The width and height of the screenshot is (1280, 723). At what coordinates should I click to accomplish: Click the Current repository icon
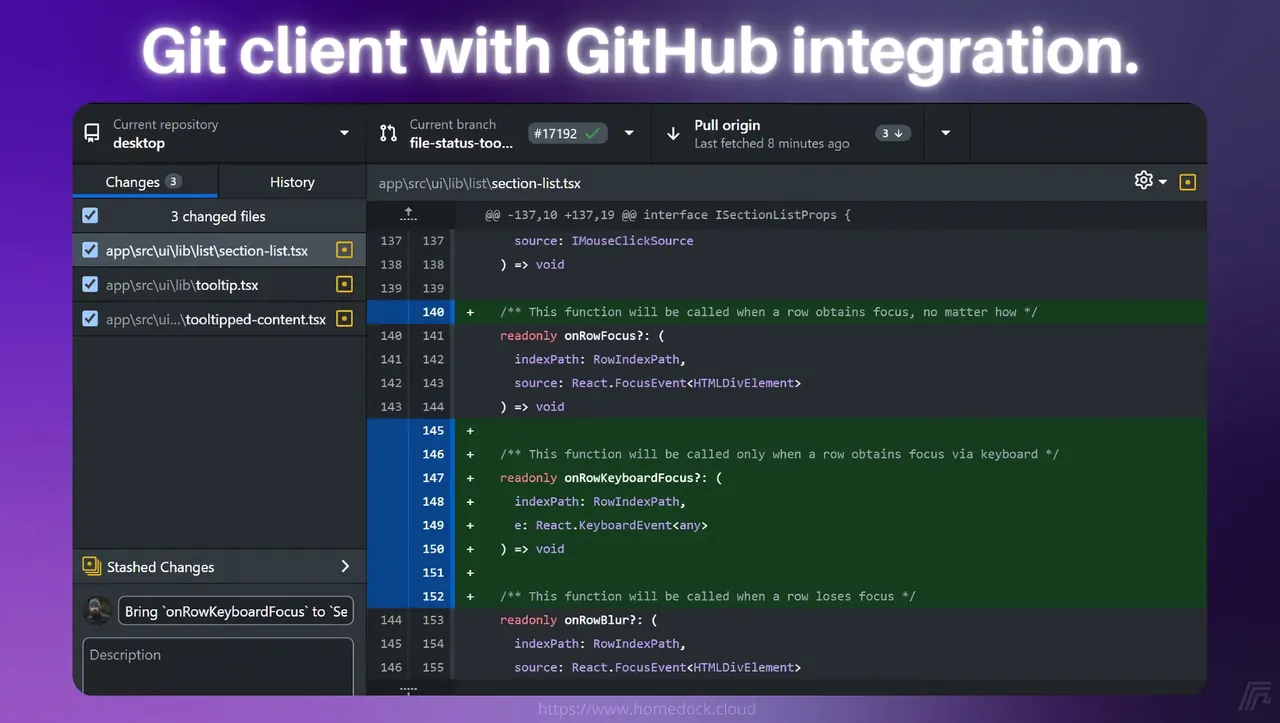(x=92, y=133)
